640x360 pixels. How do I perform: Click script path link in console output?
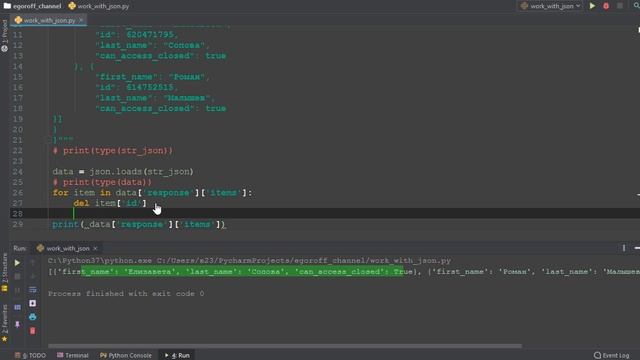304,260
